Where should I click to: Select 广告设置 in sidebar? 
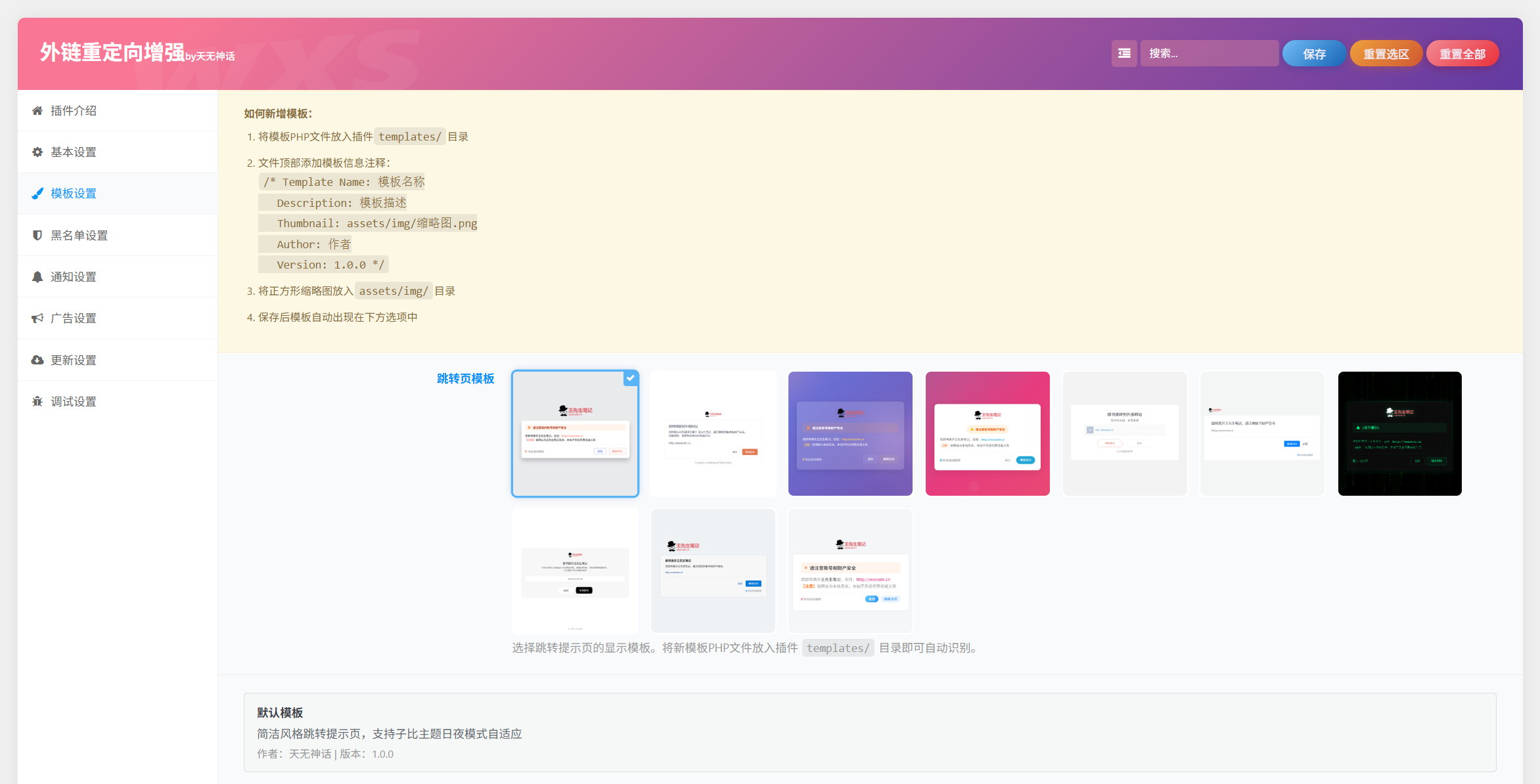118,318
